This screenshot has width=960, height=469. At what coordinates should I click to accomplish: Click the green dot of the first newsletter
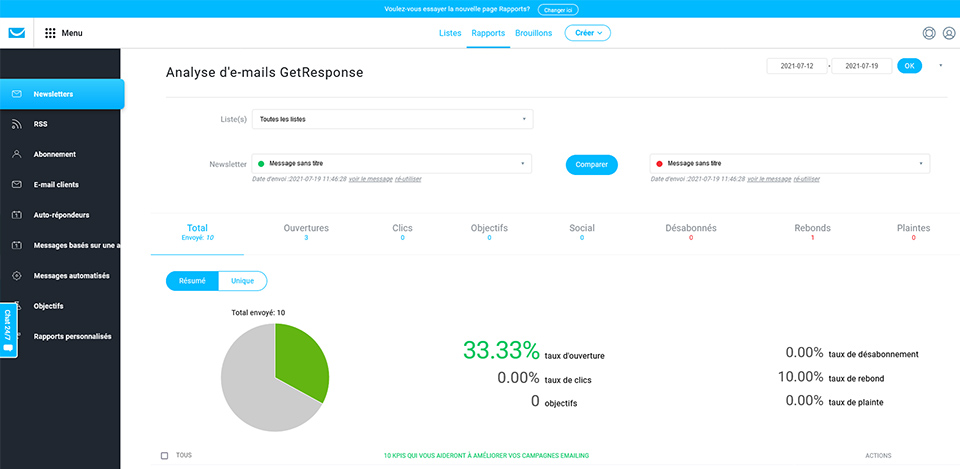pos(261,164)
